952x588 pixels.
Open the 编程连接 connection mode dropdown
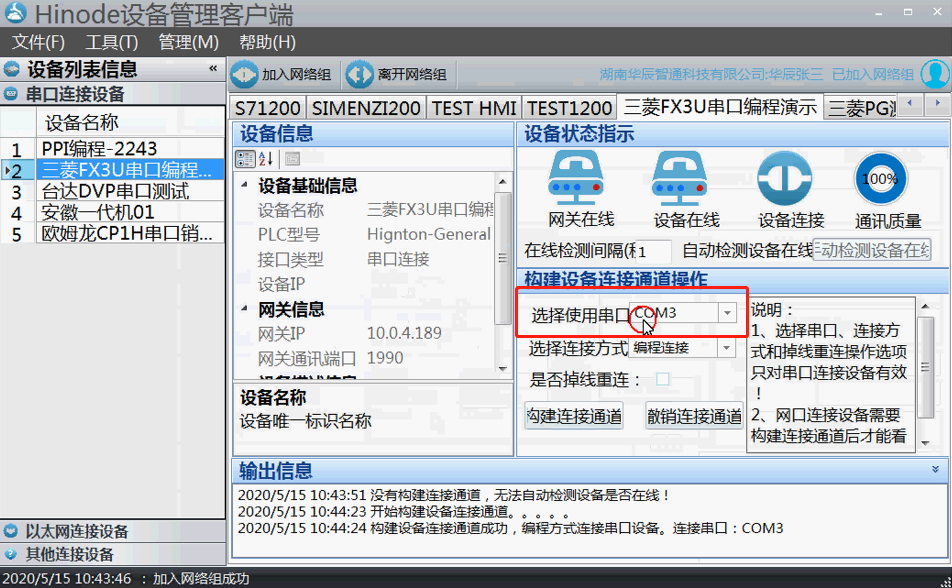click(x=725, y=347)
